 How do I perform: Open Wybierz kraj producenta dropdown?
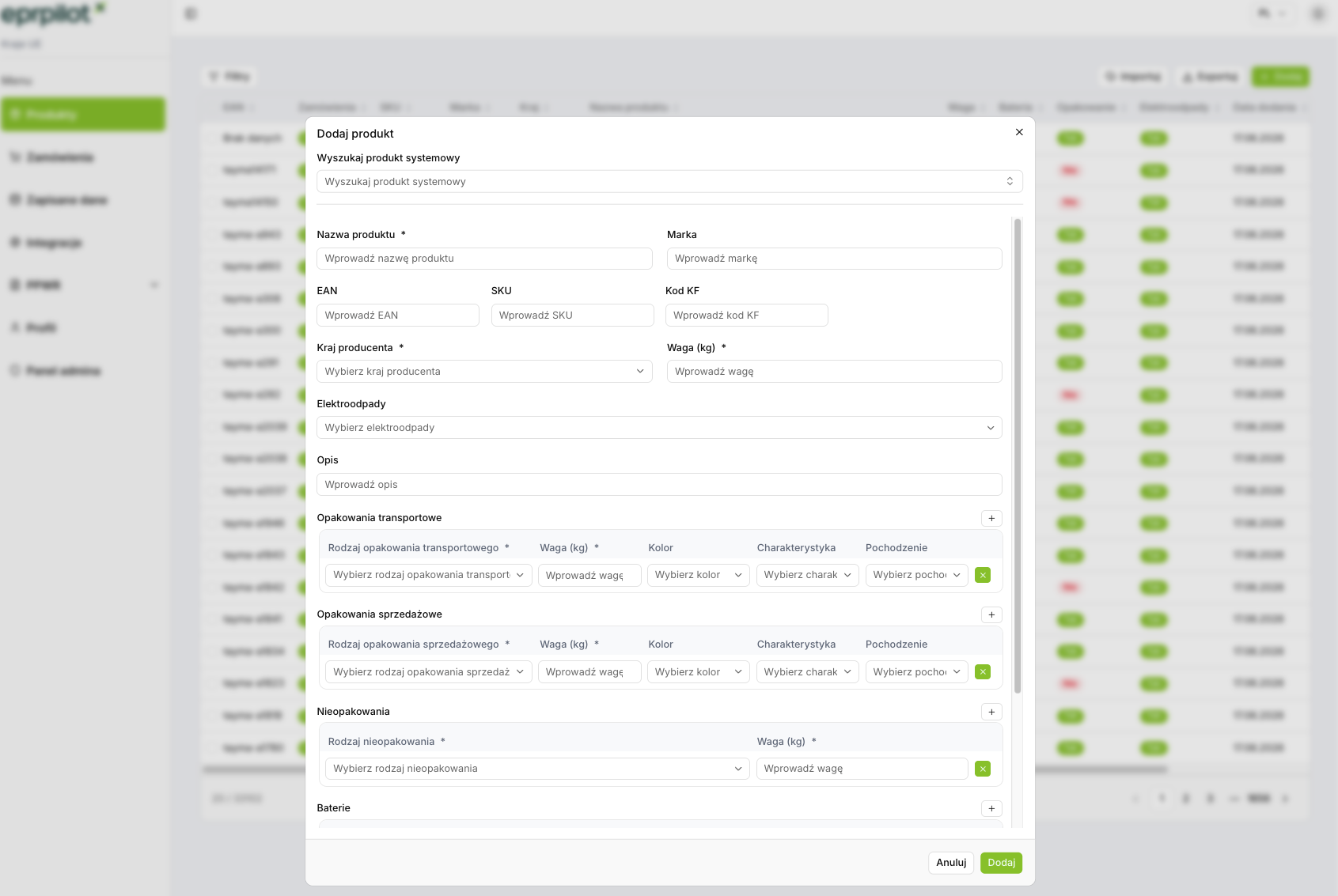pyautogui.click(x=484, y=371)
